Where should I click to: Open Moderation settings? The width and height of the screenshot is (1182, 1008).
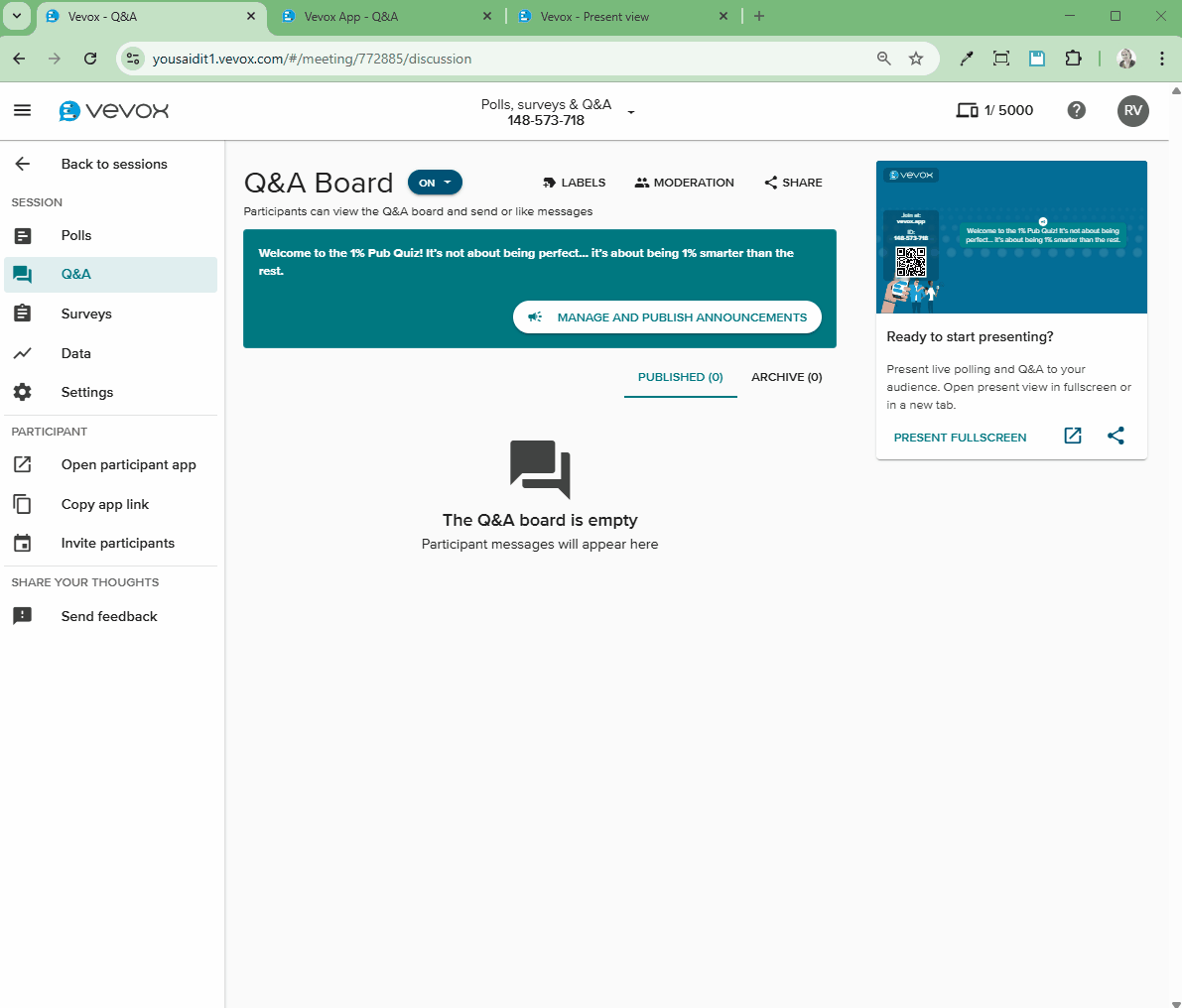685,183
